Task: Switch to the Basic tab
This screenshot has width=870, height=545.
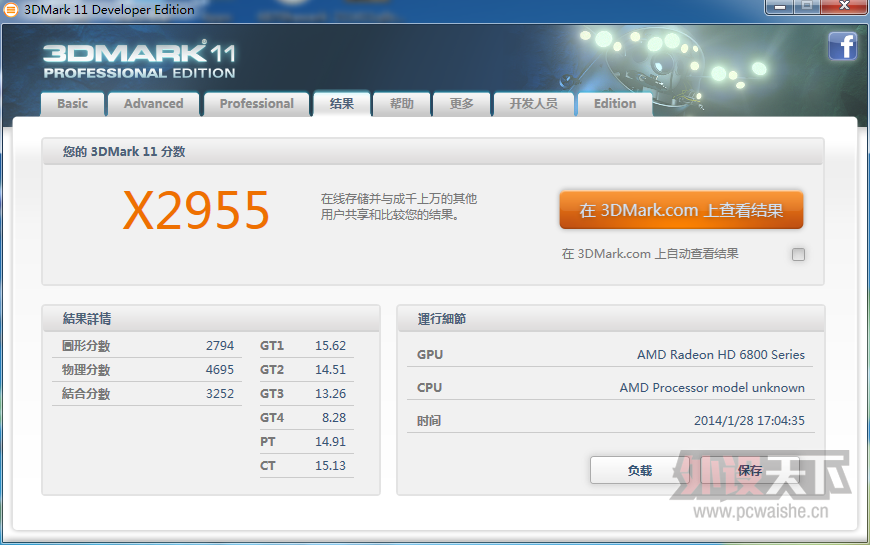Action: pyautogui.click(x=73, y=104)
